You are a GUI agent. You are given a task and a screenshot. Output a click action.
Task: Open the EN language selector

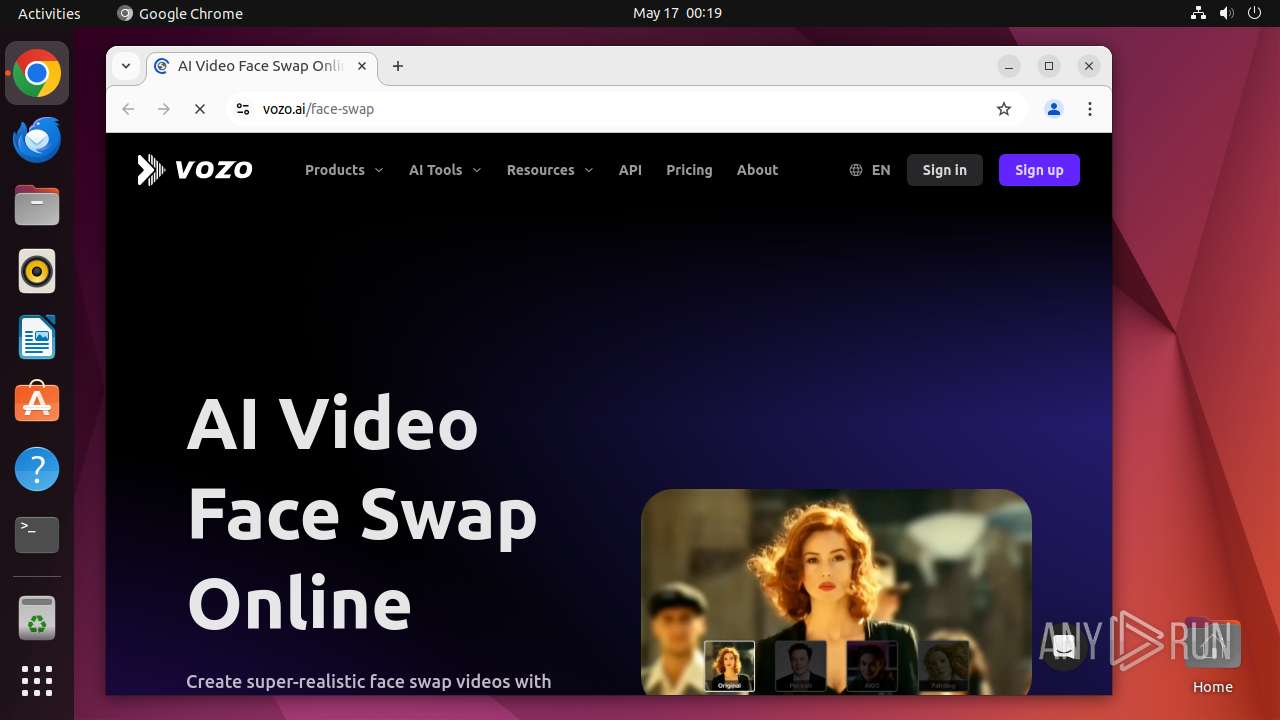[x=870, y=170]
